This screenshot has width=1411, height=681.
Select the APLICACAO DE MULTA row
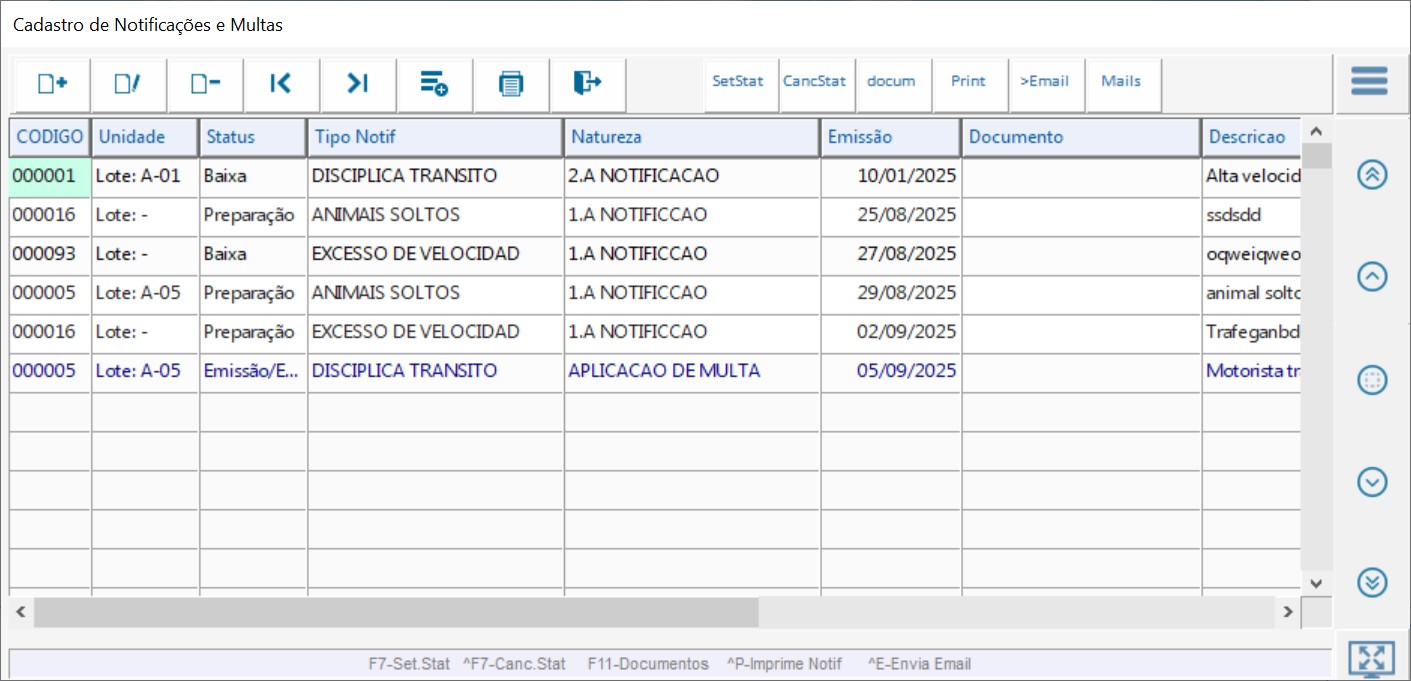pyautogui.click(x=664, y=371)
